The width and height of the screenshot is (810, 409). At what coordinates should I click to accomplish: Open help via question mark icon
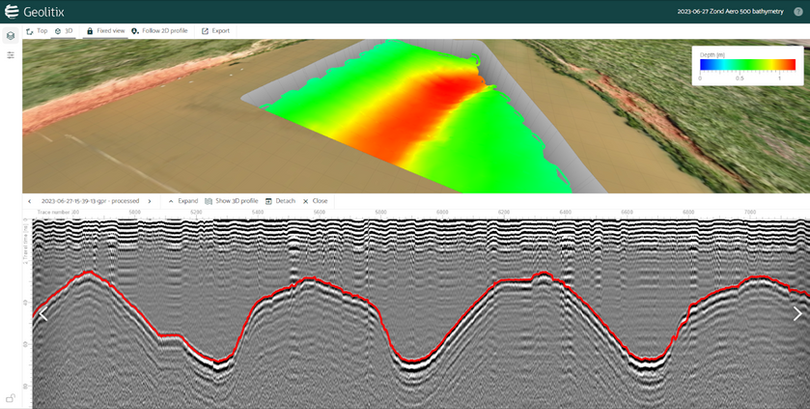click(x=798, y=11)
